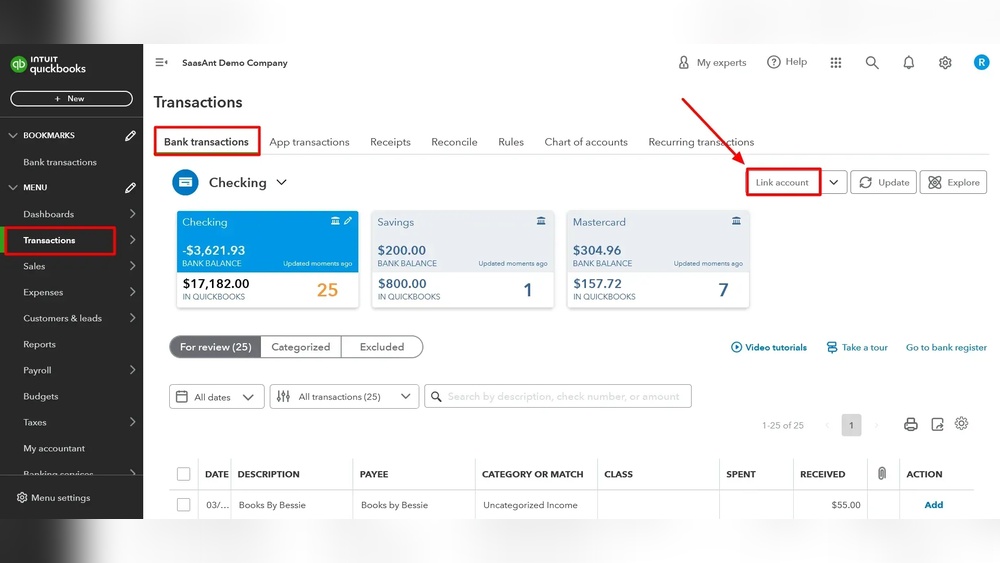Switch to Receipts tab
This screenshot has height=563, width=1000.
(390, 142)
